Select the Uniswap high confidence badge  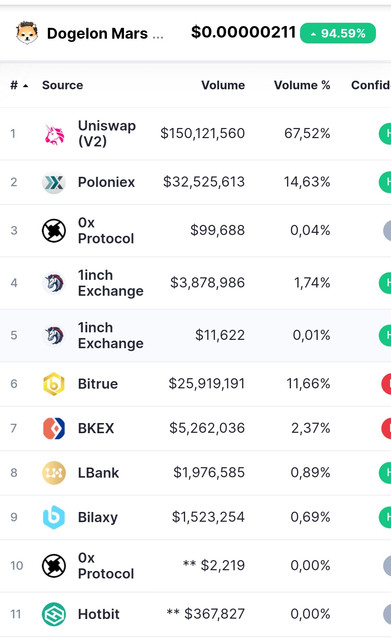(x=385, y=133)
